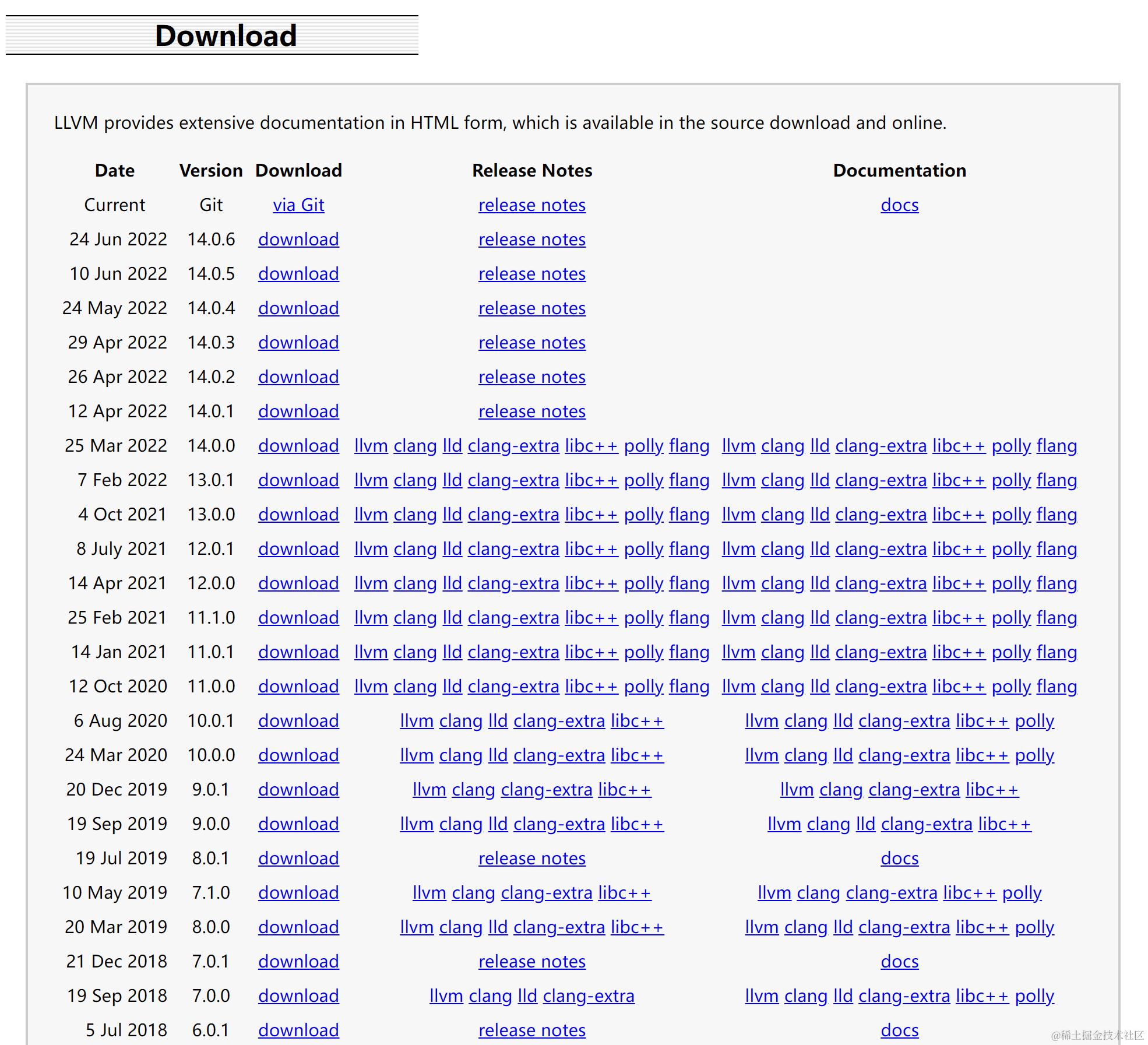Open polly release notes for 13.0.0
The height and width of the screenshot is (1045, 1148).
[643, 515]
